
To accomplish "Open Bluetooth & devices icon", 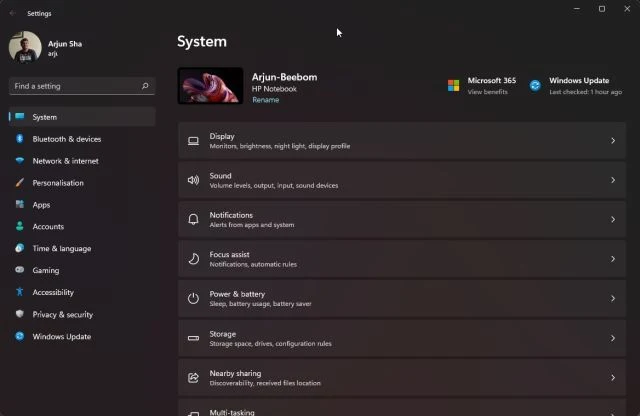I will [20, 139].
